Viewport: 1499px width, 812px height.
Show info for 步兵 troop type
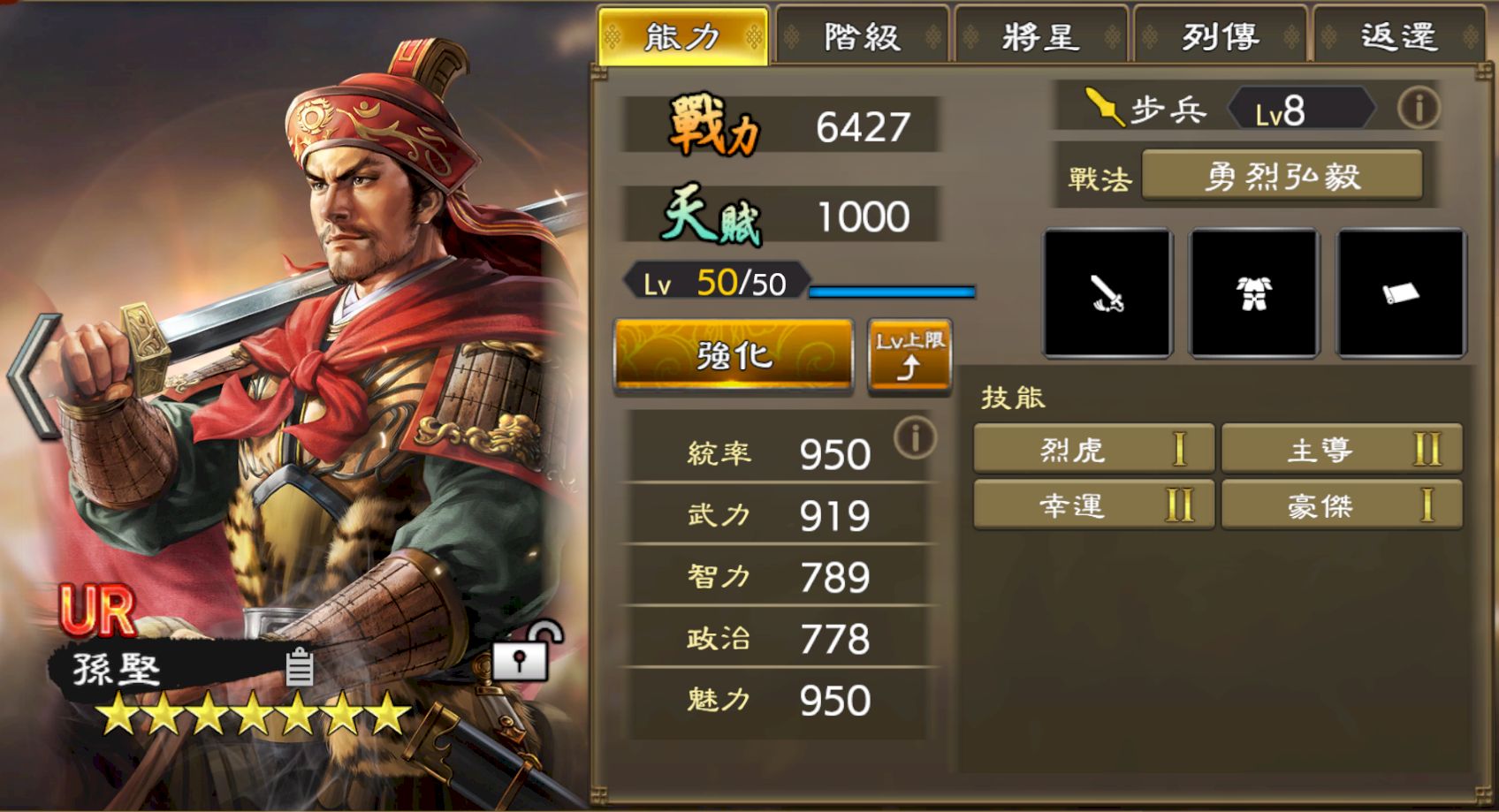point(1419,109)
